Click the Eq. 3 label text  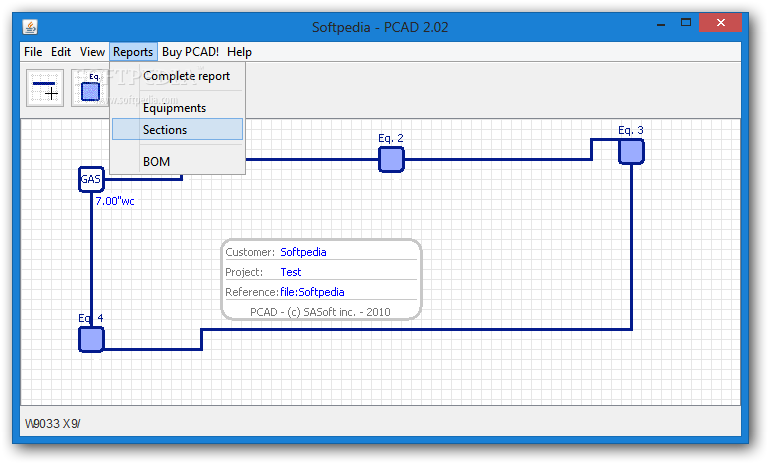point(631,130)
